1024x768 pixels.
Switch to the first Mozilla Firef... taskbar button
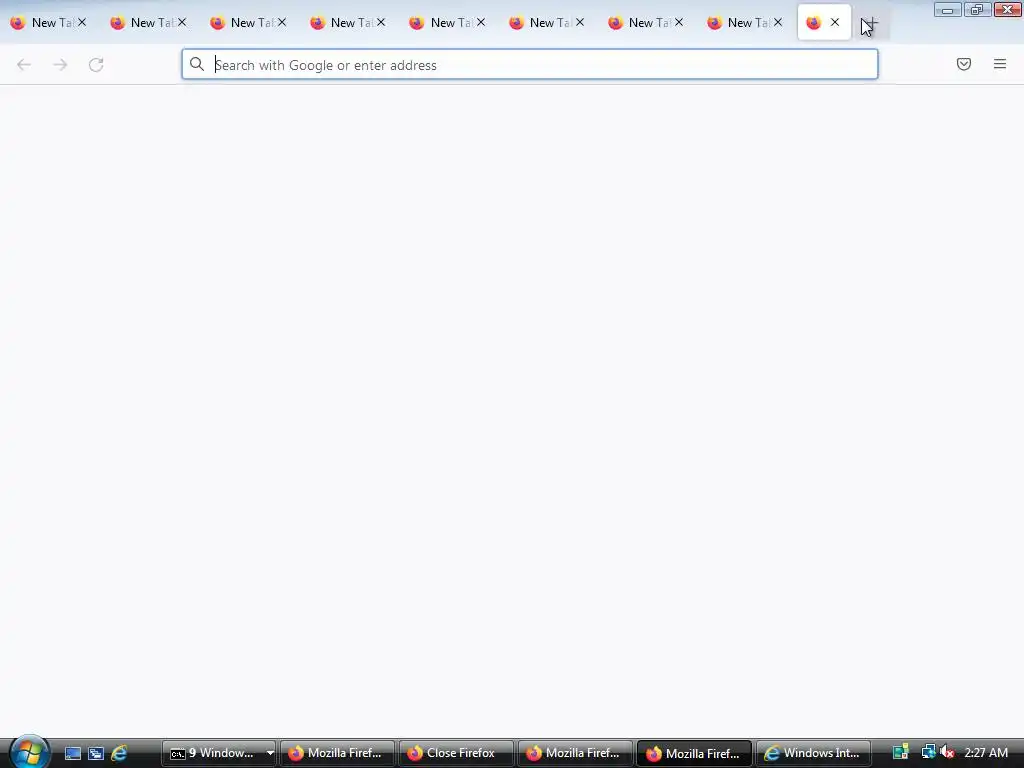tap(338, 753)
